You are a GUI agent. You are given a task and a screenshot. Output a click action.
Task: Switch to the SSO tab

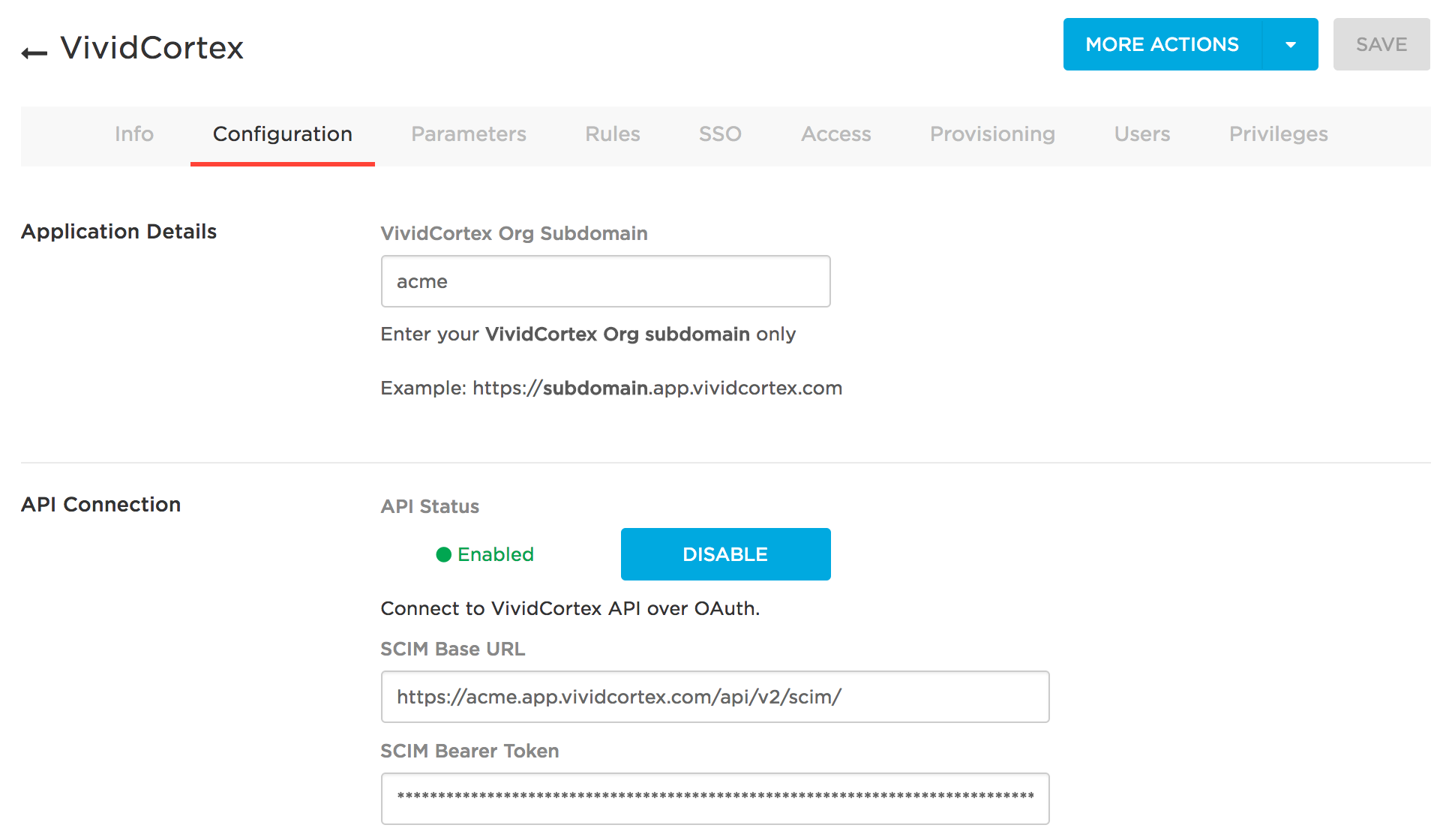pyautogui.click(x=720, y=134)
